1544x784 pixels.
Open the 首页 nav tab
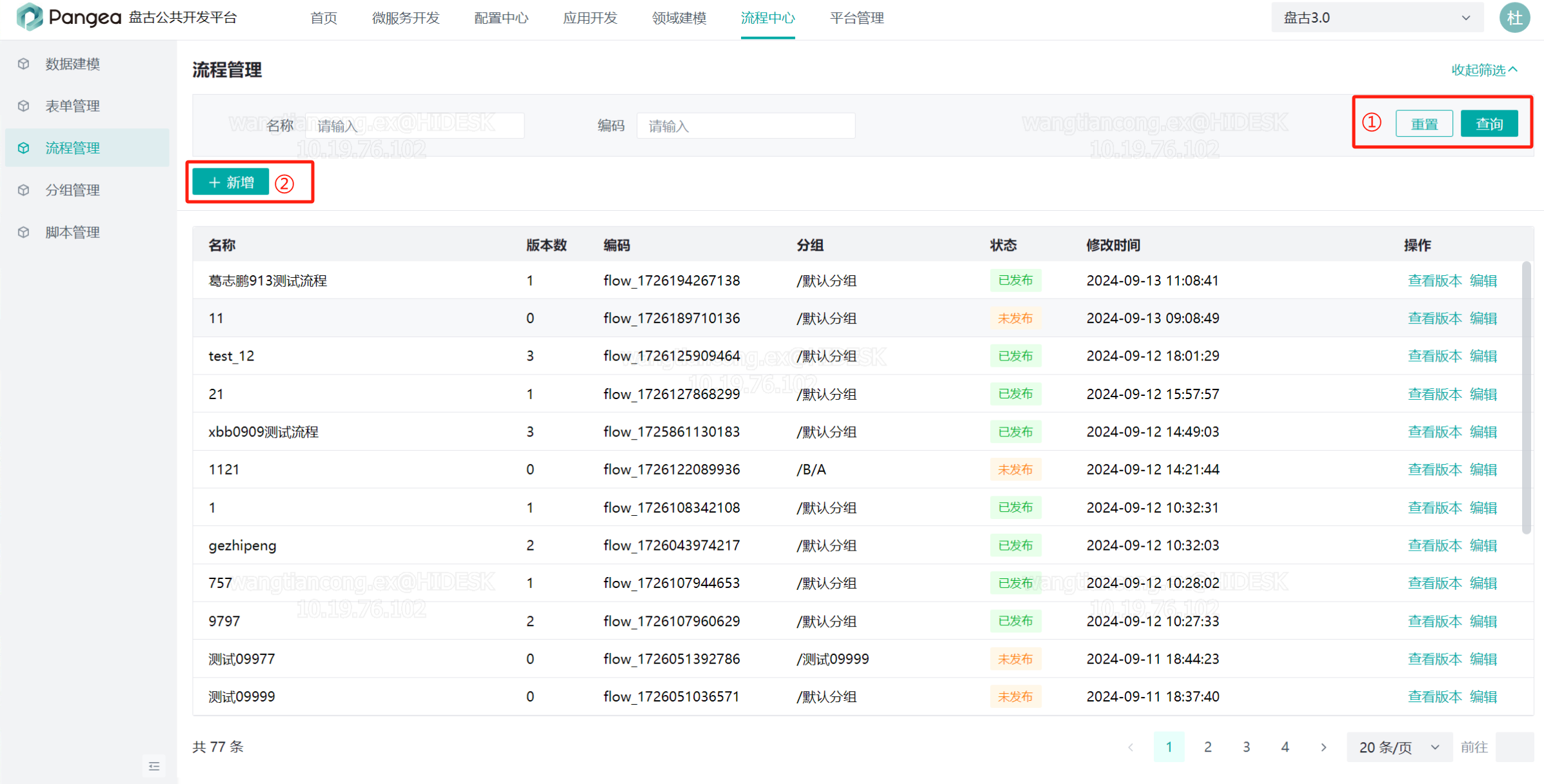click(x=323, y=18)
